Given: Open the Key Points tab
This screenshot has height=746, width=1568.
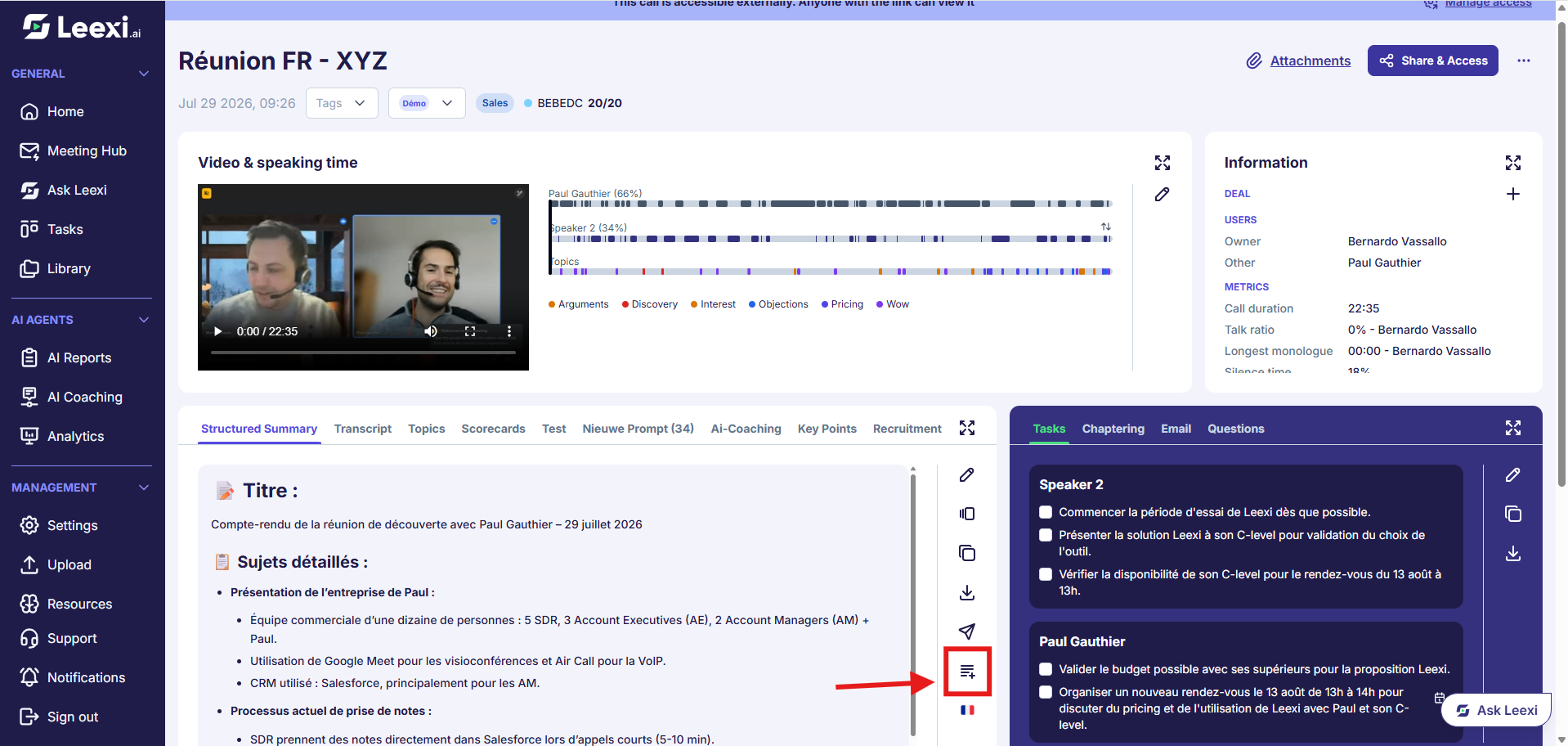Looking at the screenshot, I should 827,429.
